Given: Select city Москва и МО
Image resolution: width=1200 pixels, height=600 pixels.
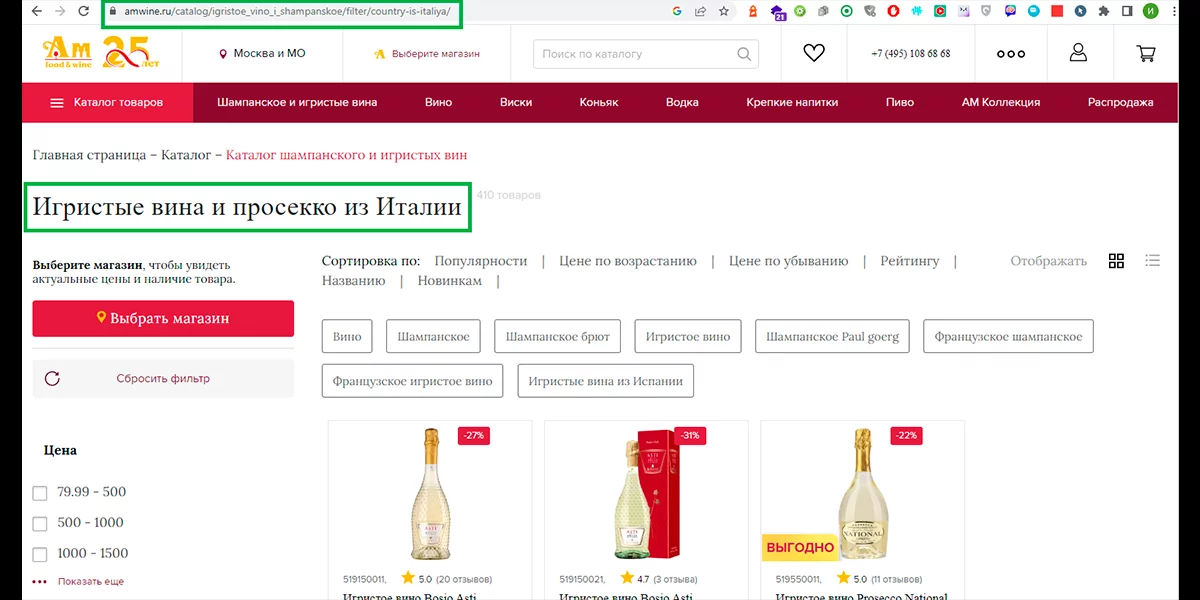Looking at the screenshot, I should pyautogui.click(x=269, y=54).
